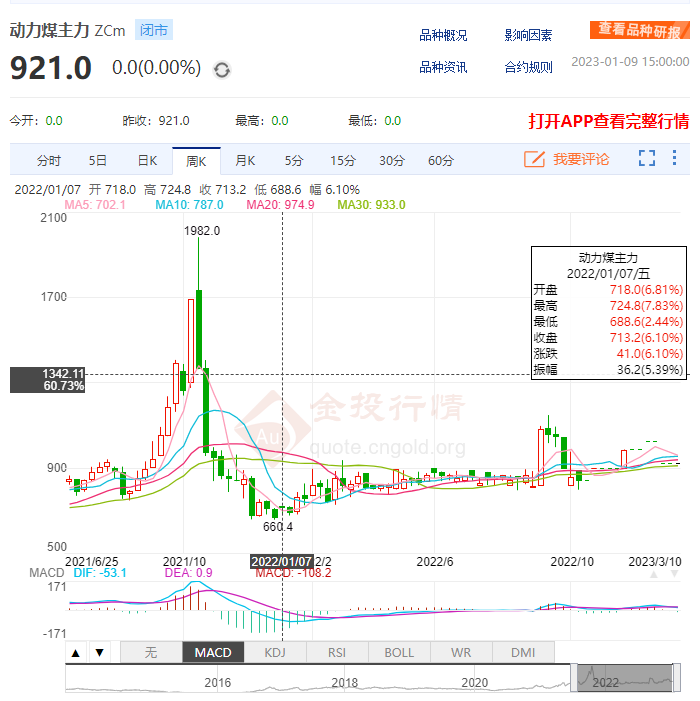Click 2018 on the overview timeline
Image resolution: width=700 pixels, height=701 pixels.
tap(345, 683)
